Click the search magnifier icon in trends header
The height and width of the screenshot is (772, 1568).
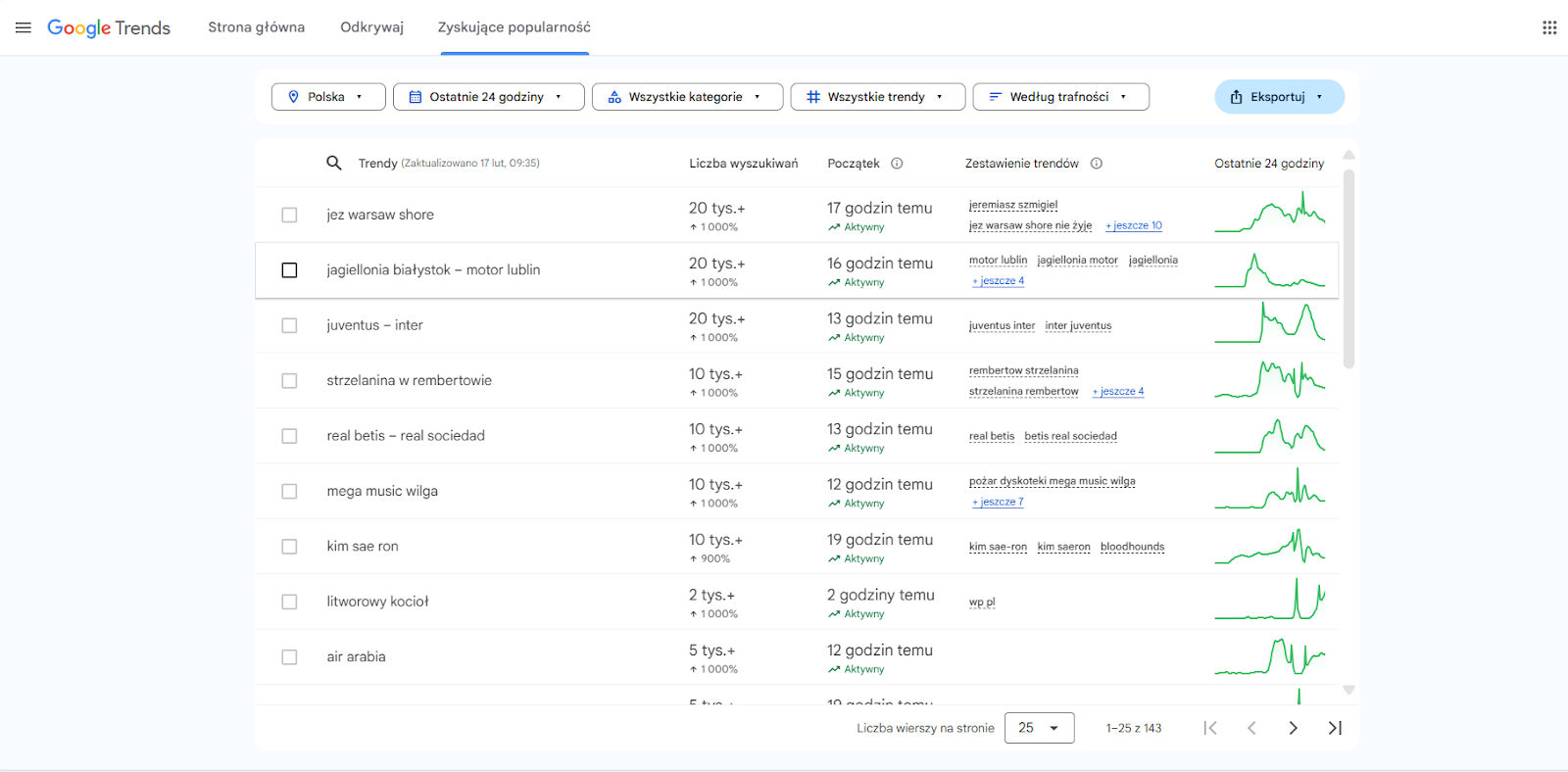334,163
